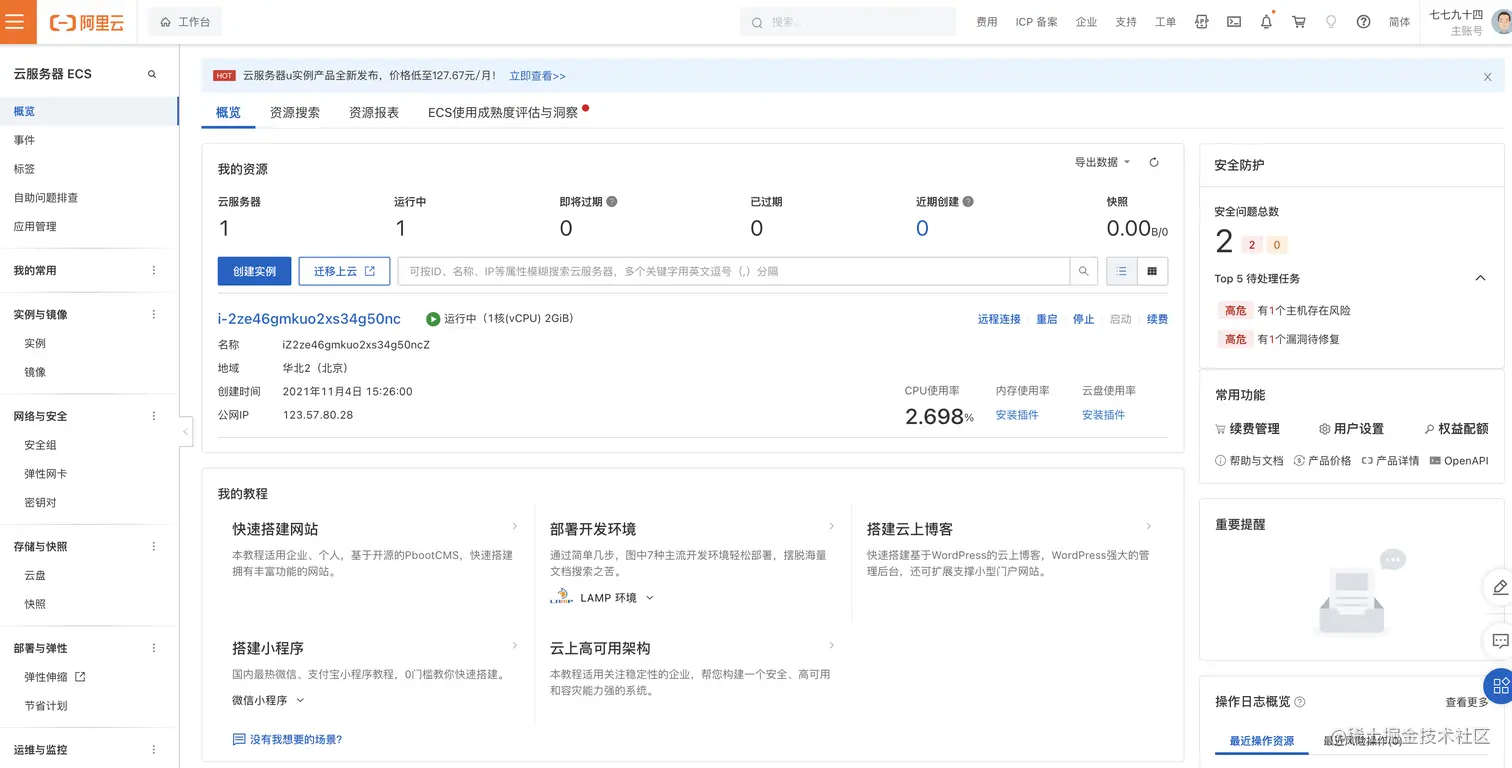Screen dimensions: 1512x768
Task: Close the HOT announcement banner
Action: 1487,76
